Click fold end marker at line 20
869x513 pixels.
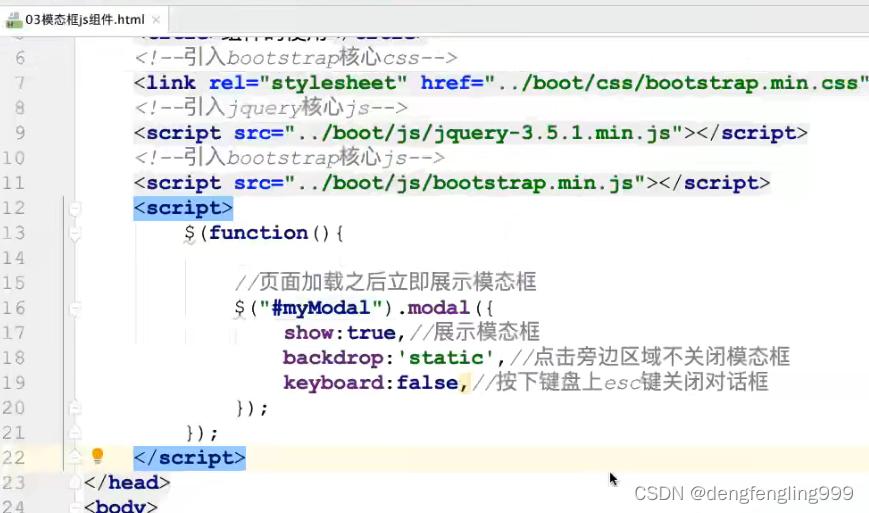click(x=75, y=408)
